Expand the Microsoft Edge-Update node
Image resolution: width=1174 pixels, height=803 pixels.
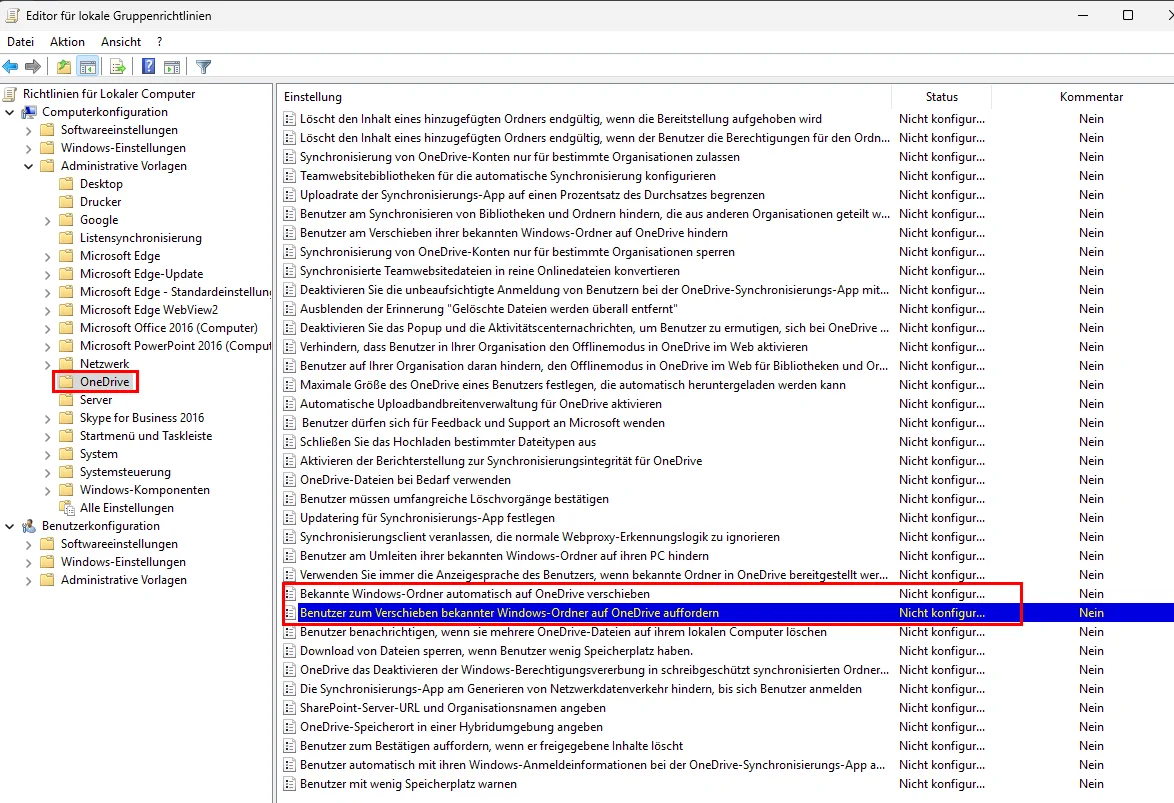click(48, 274)
